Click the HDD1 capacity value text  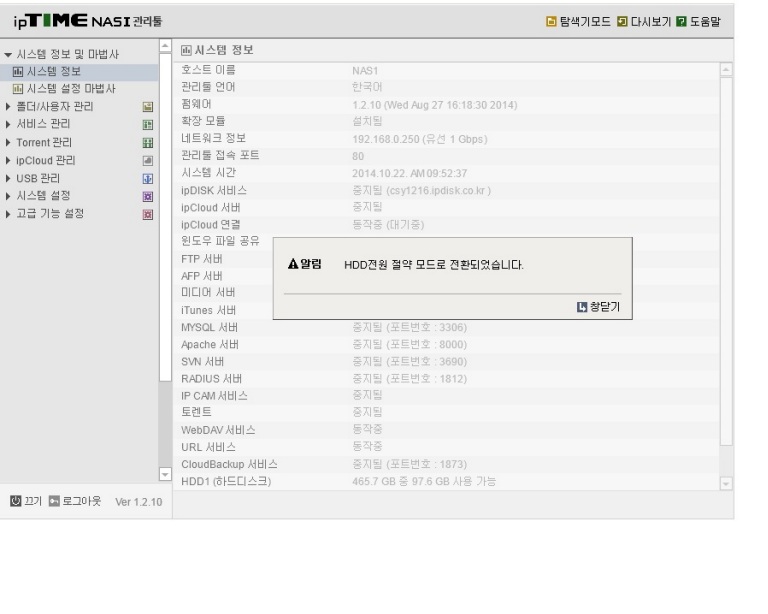point(424,482)
